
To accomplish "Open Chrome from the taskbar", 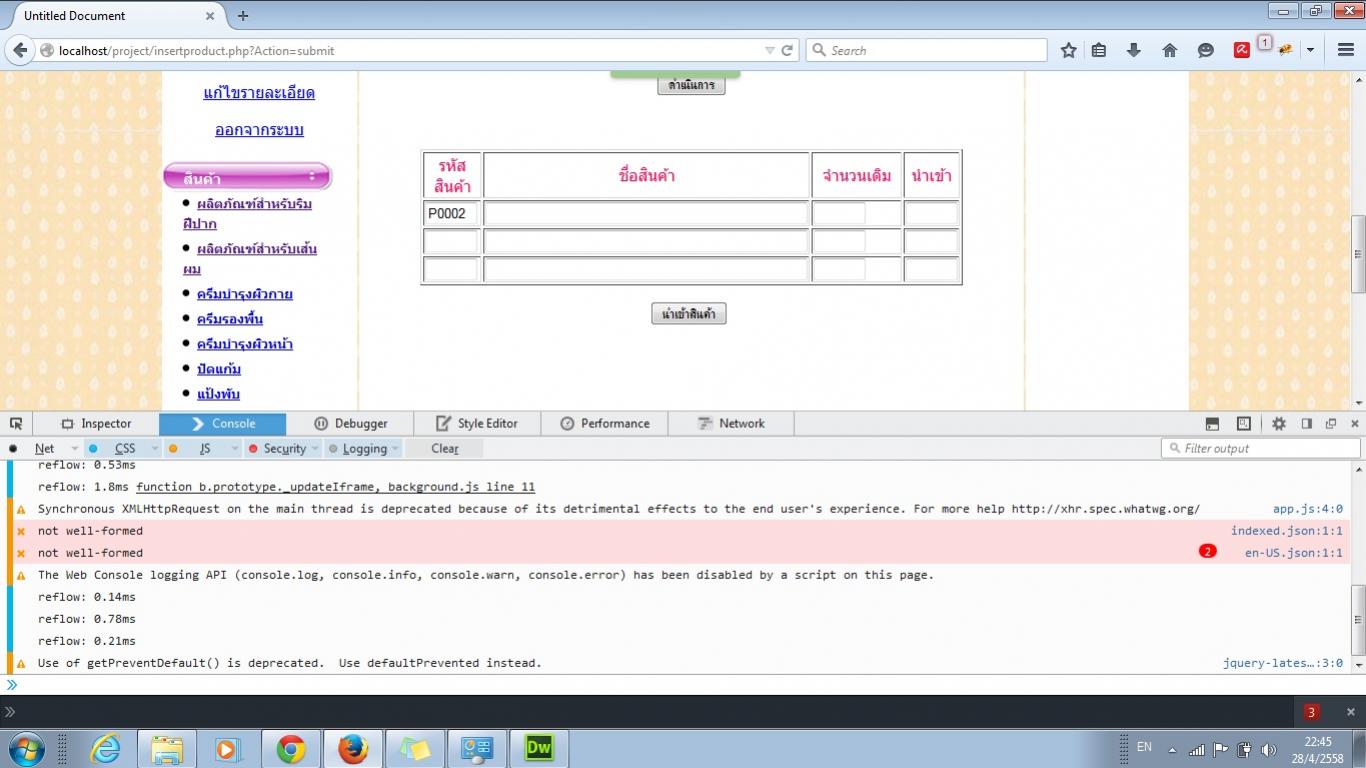I will tap(291, 748).
